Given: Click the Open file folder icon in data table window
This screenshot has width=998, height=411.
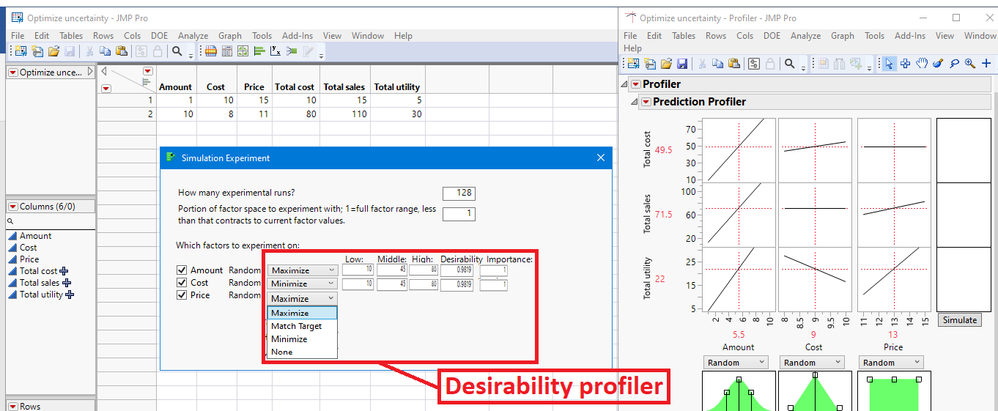Looking at the screenshot, I should point(53,52).
